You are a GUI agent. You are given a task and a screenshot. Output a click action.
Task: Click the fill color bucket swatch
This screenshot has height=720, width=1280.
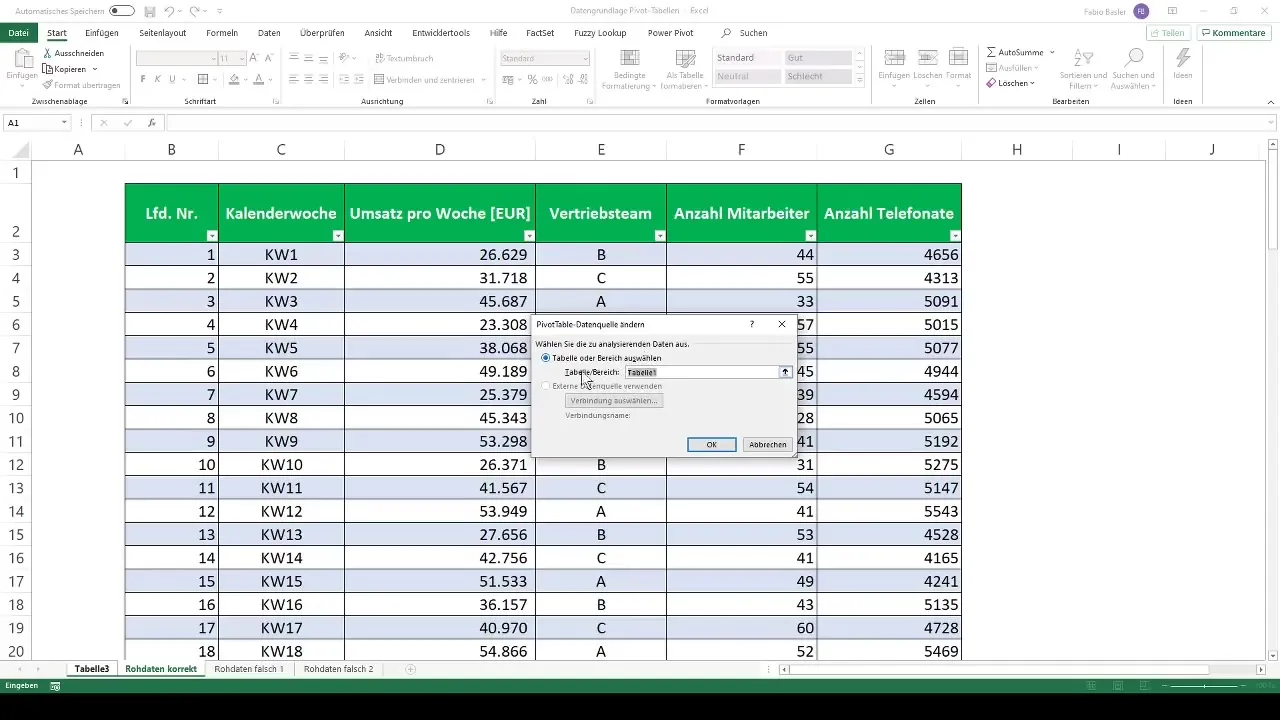[234, 79]
